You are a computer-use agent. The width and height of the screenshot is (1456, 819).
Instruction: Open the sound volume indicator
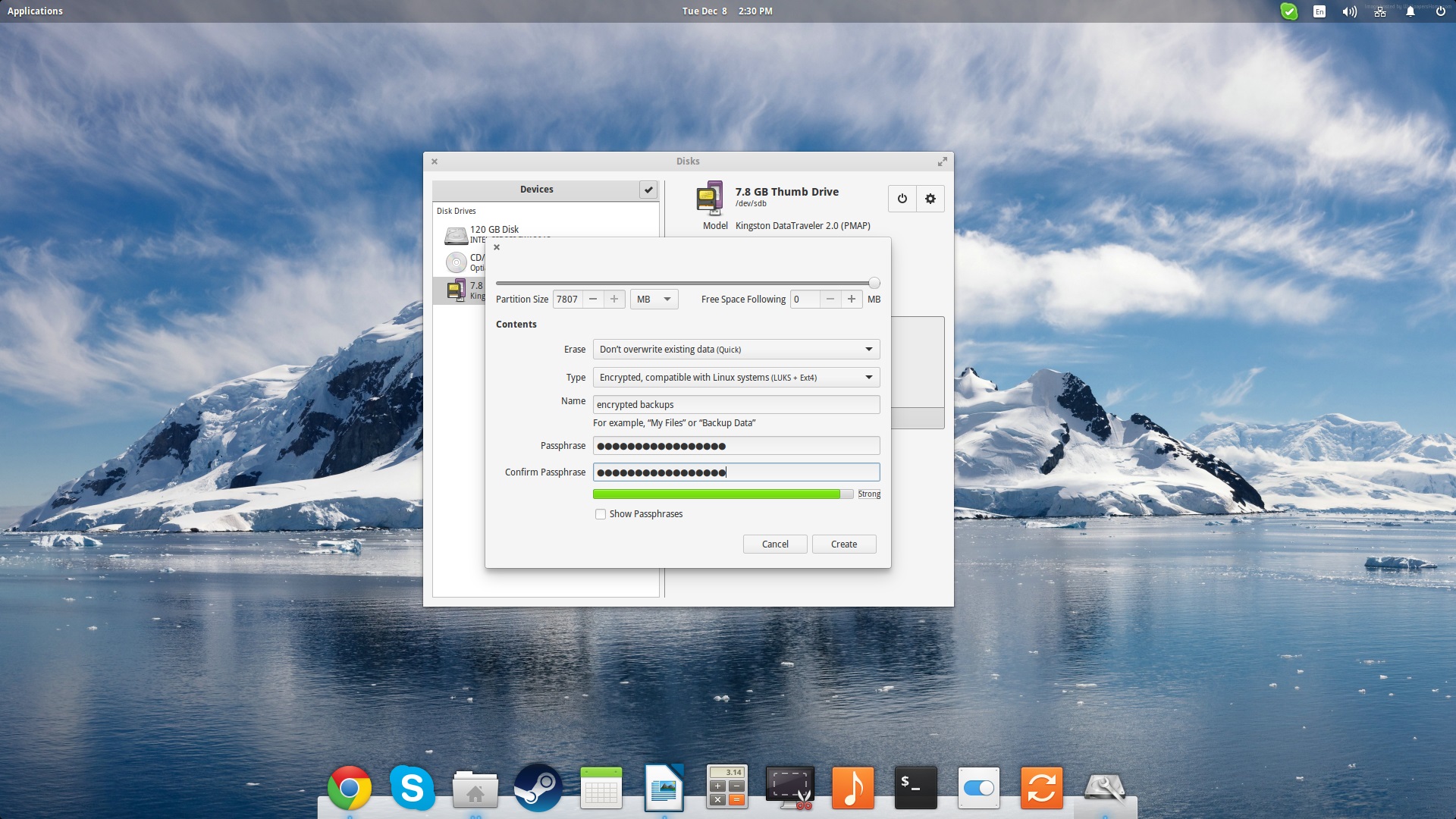[1350, 11]
